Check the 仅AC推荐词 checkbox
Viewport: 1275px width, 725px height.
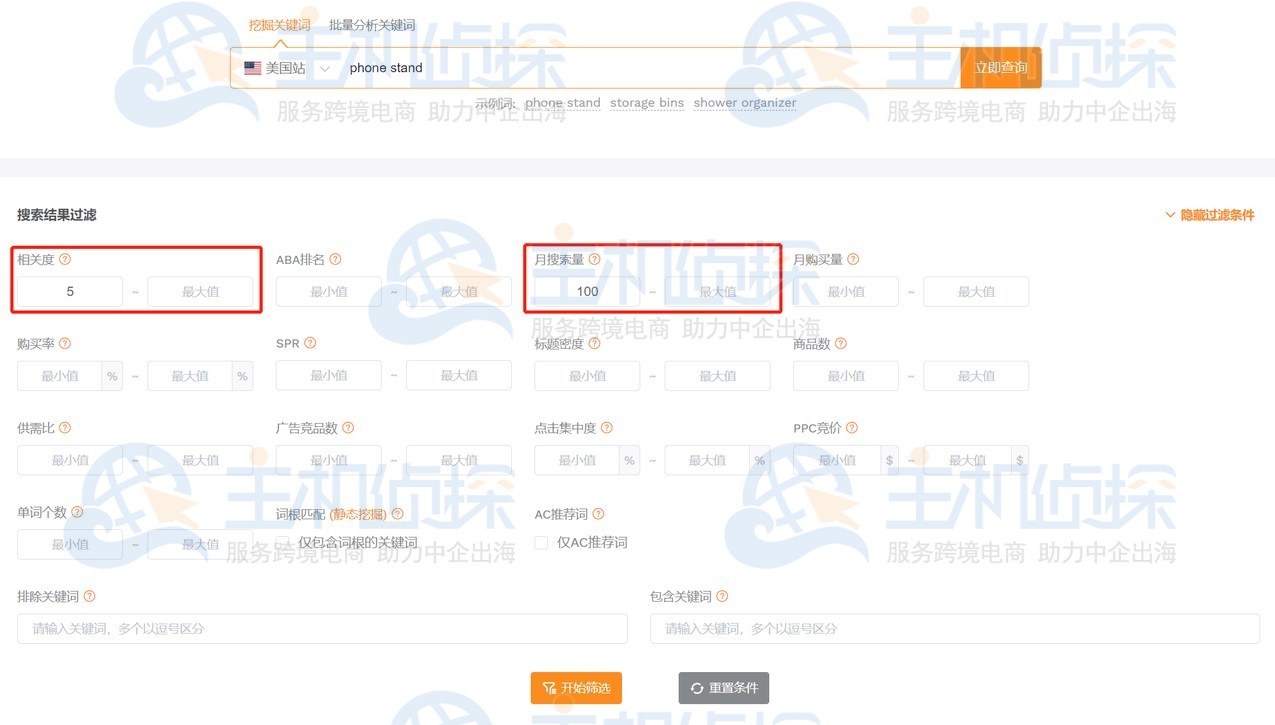pos(541,543)
